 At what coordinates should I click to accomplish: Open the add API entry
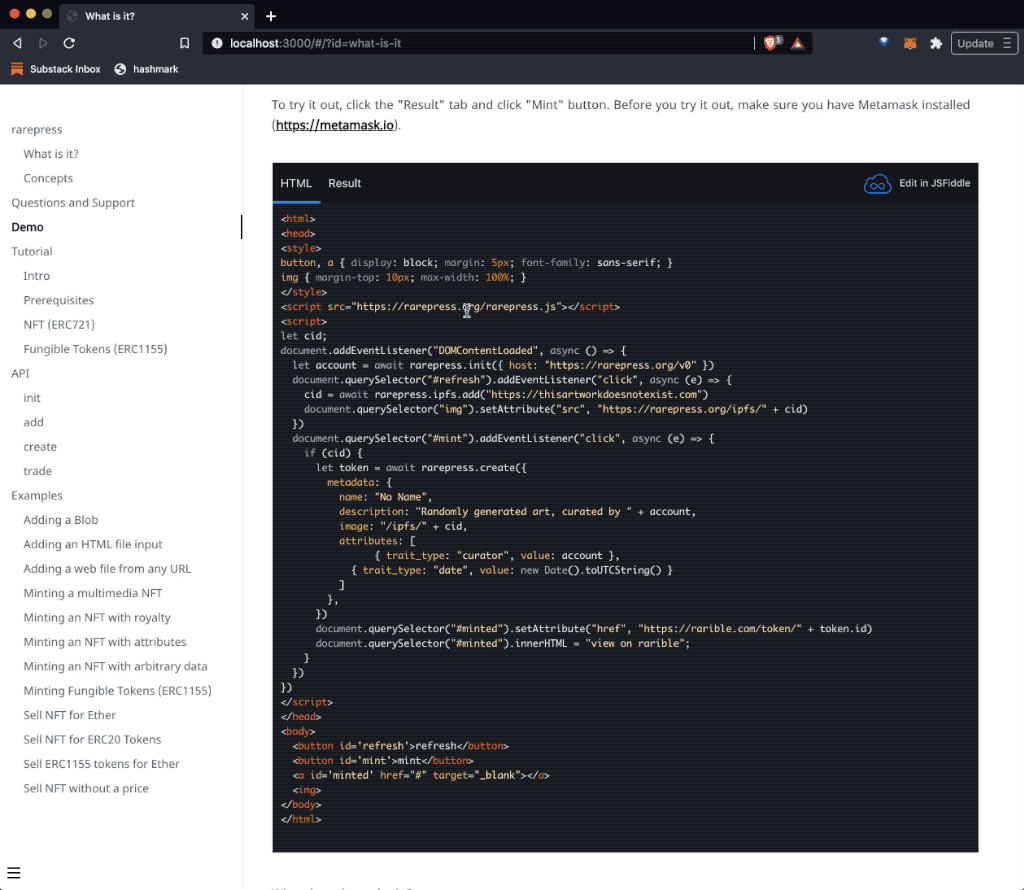pos(33,422)
